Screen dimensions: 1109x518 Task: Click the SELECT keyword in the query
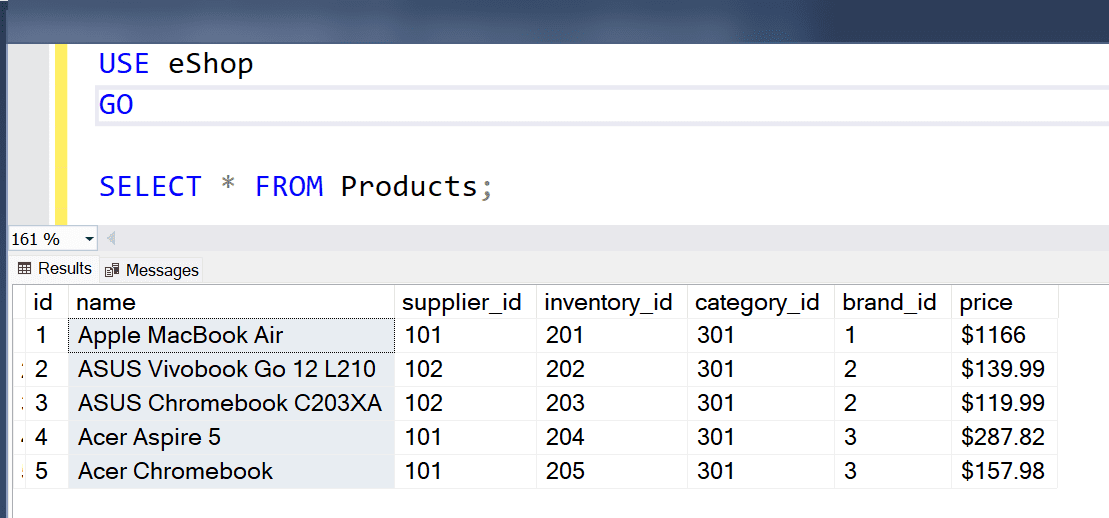(x=150, y=187)
